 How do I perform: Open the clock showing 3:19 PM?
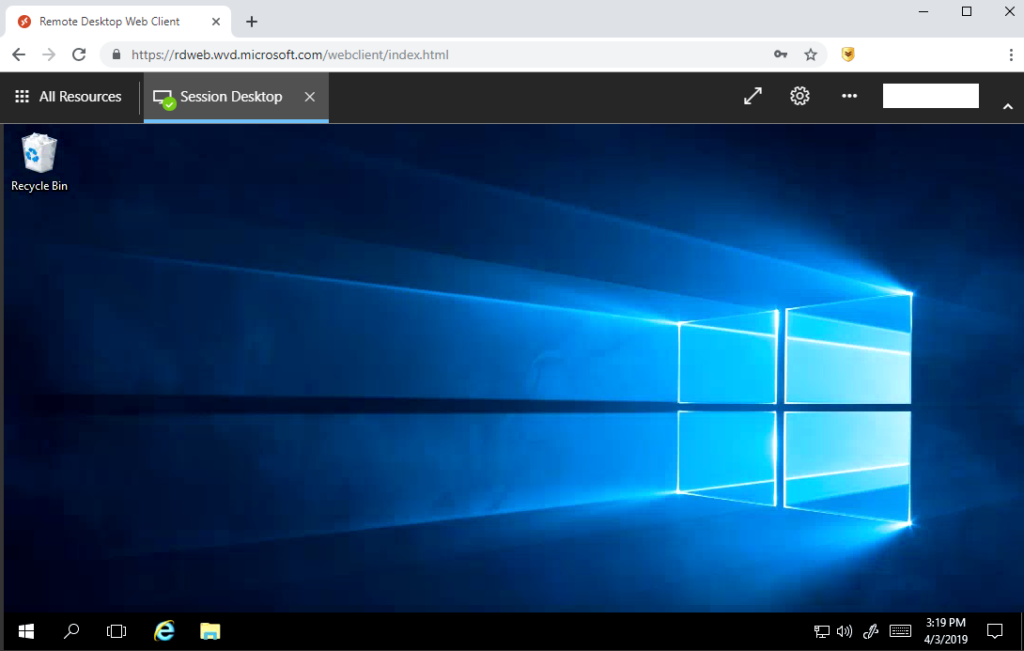(946, 631)
